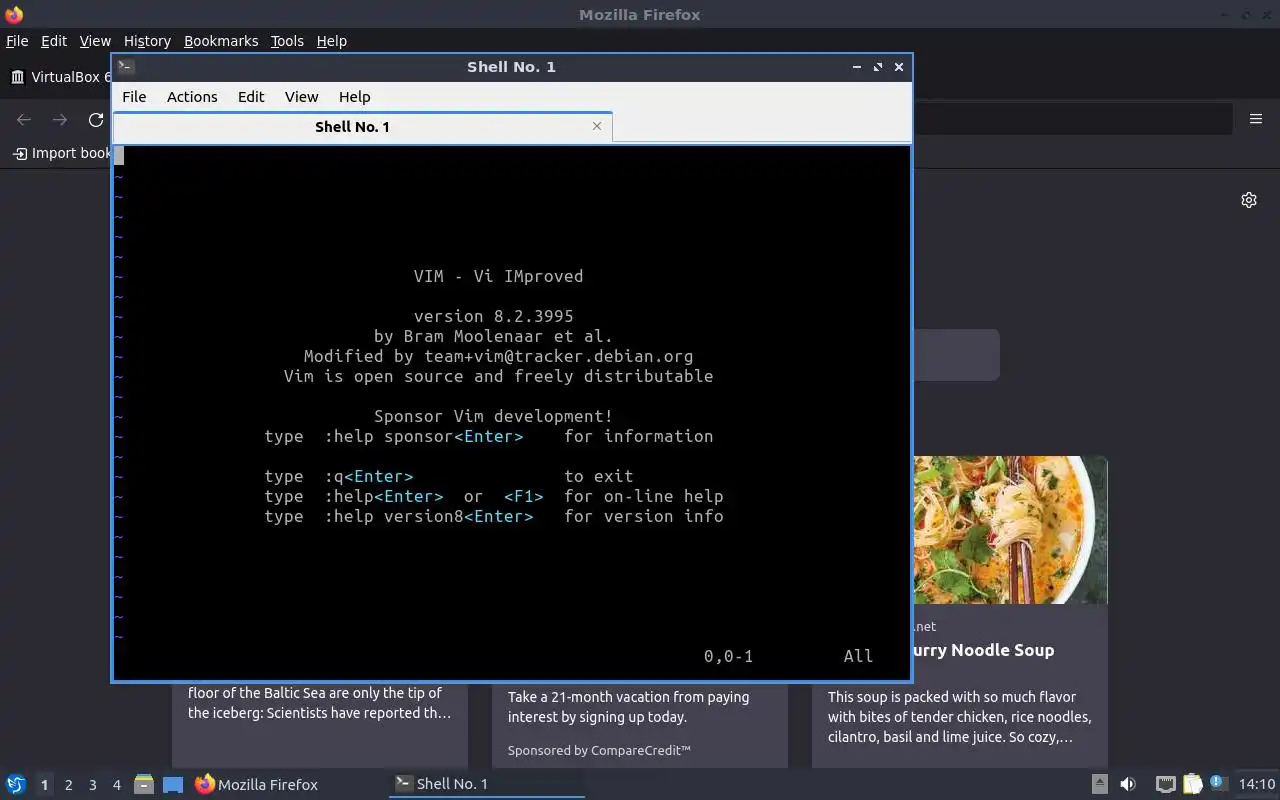Viewport: 1280px width, 800px height.
Task: Click the network connection tray icon
Action: click(1165, 784)
